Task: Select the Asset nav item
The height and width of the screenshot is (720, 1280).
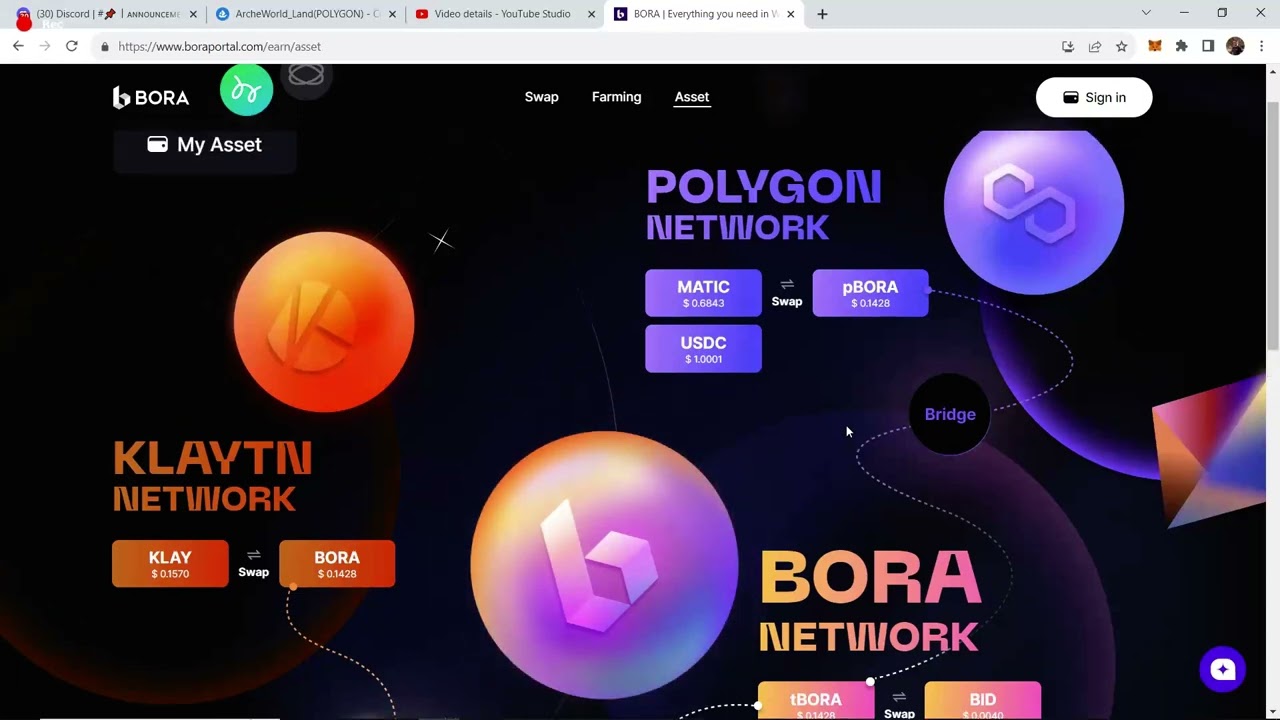Action: (691, 97)
